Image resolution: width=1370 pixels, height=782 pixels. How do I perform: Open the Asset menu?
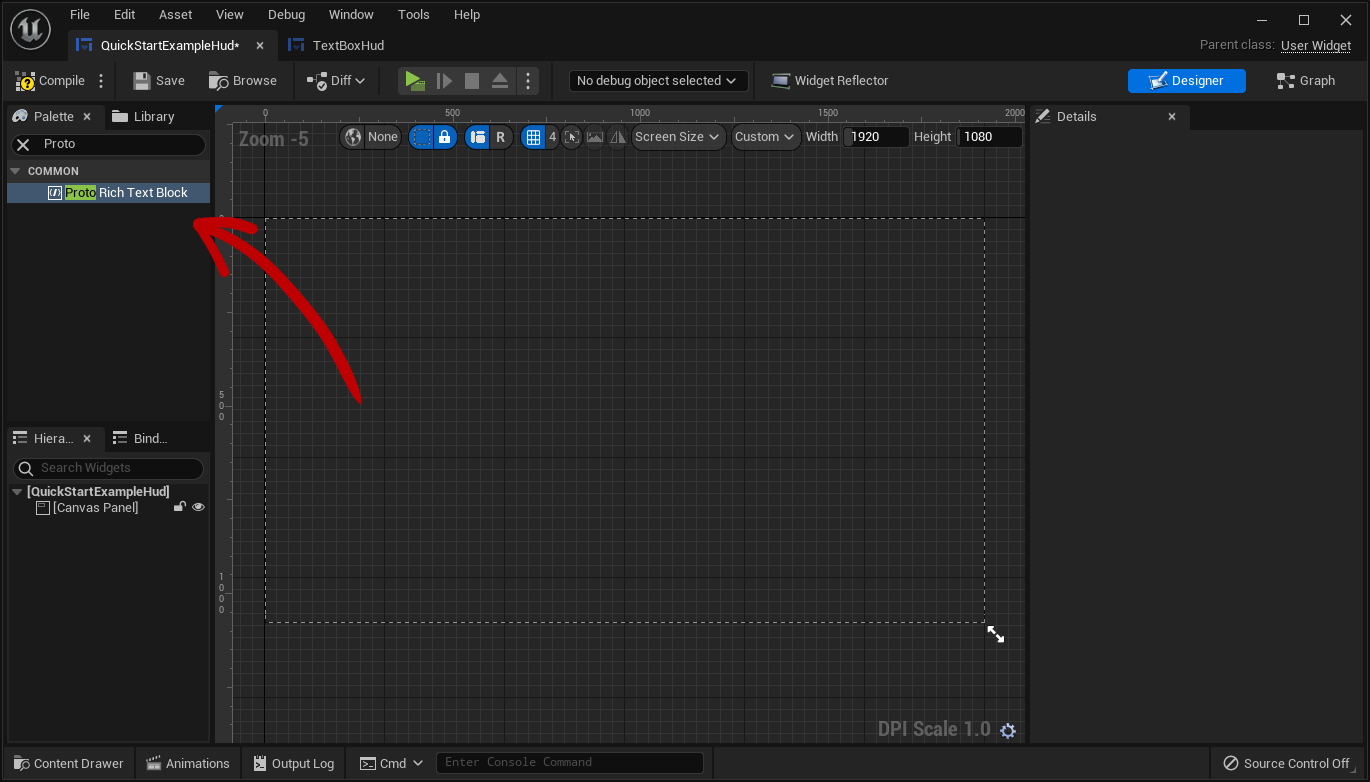tap(176, 15)
